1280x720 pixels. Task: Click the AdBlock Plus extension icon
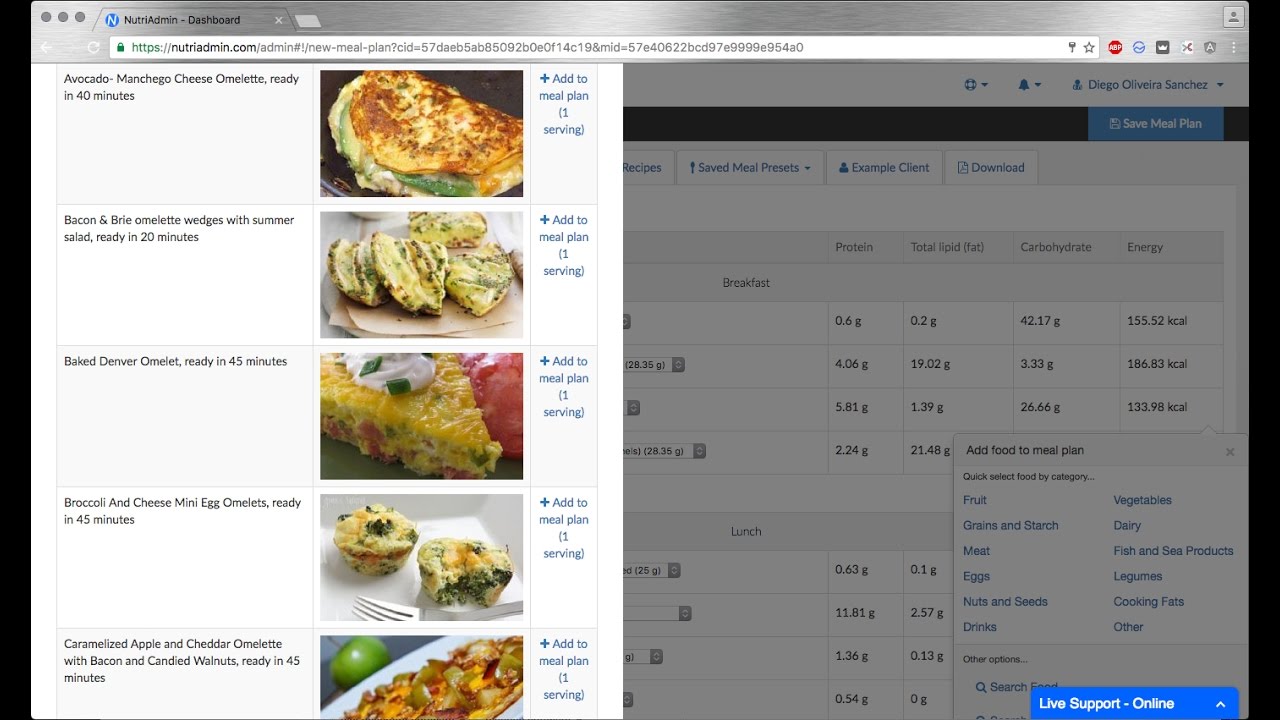[1115, 47]
